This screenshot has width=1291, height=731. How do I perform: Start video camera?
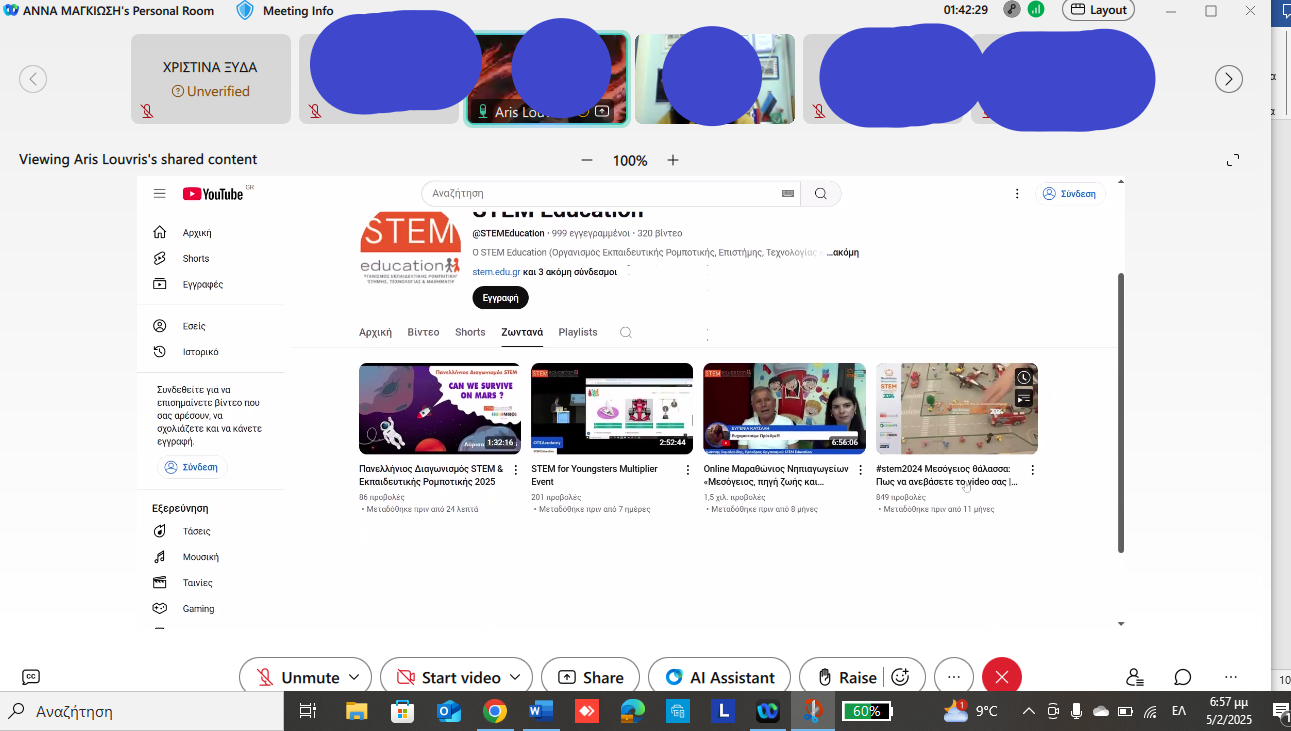(x=447, y=677)
